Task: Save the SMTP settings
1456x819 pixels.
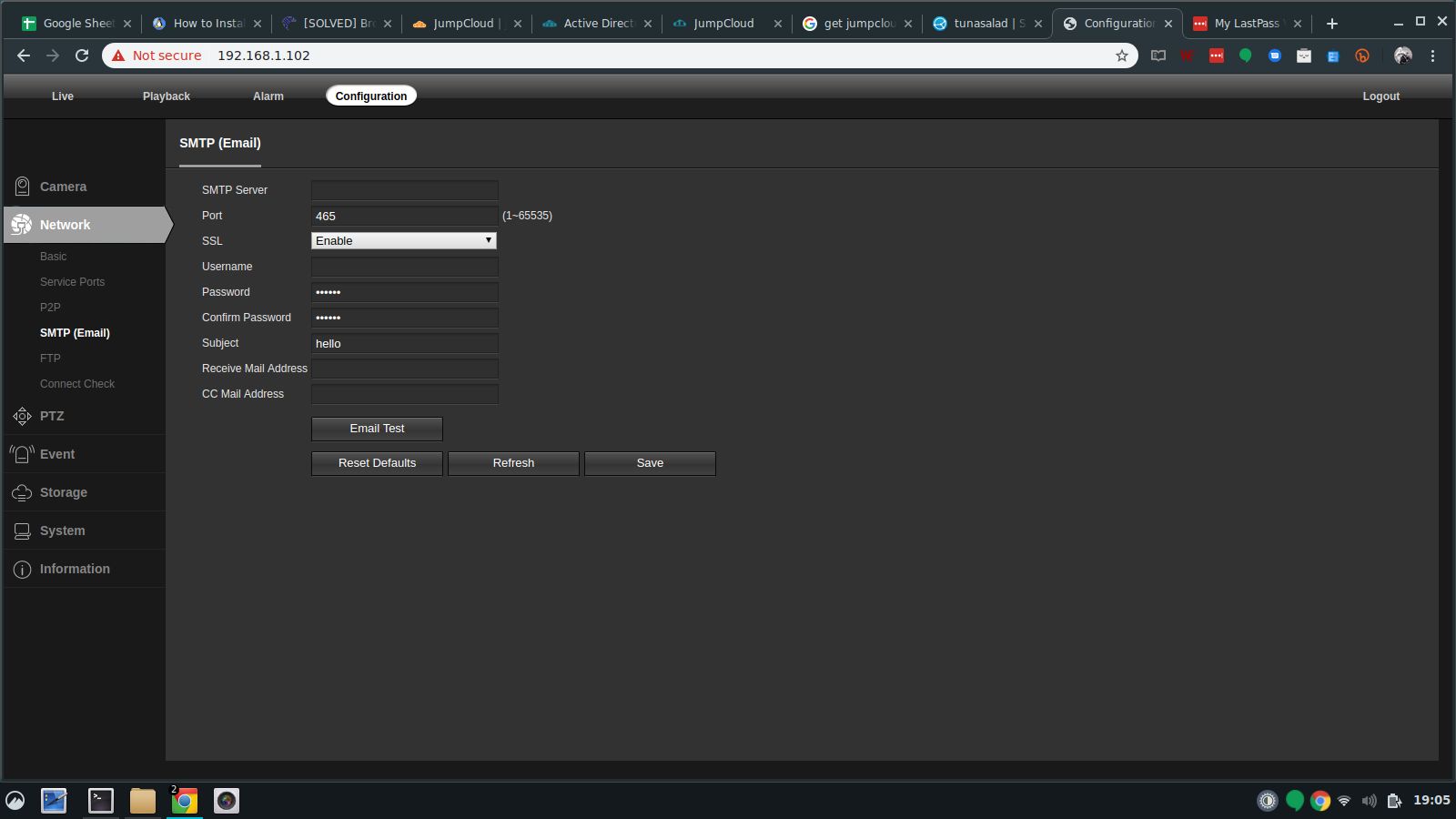Action: (650, 463)
